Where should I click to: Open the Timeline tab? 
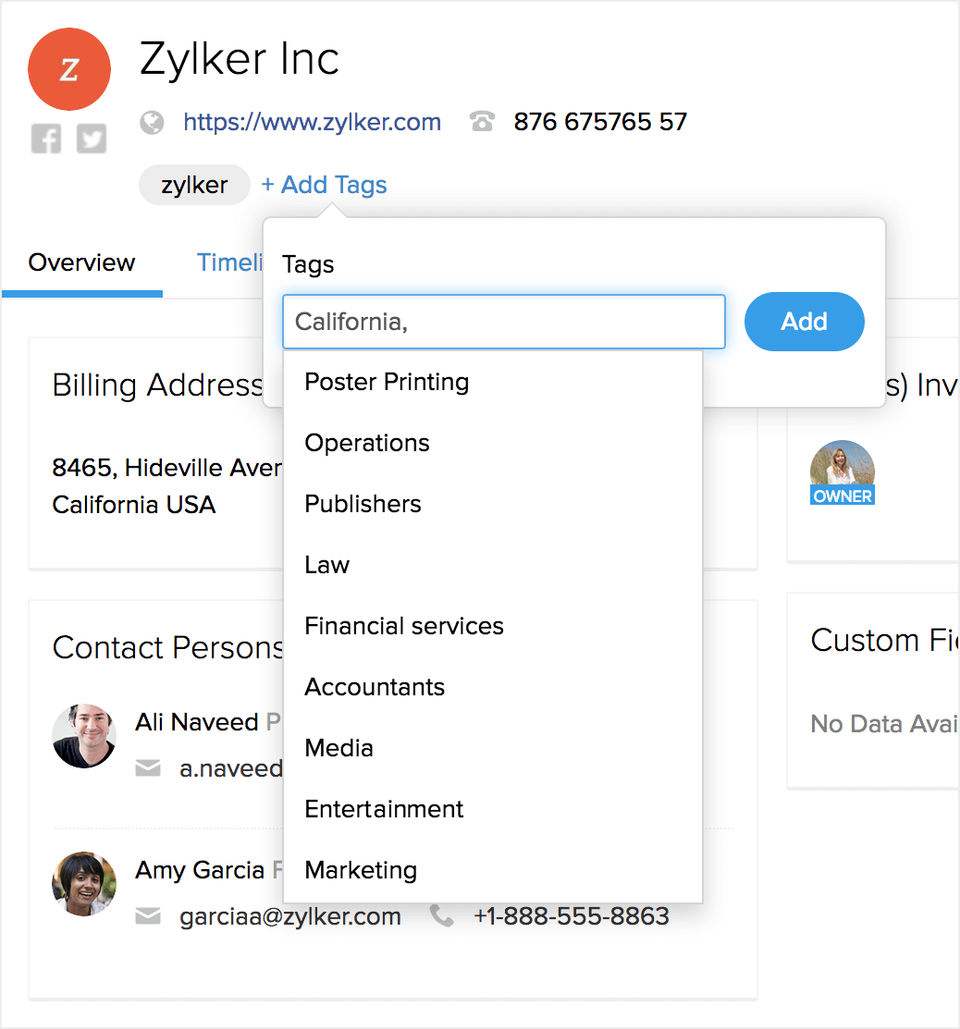coord(230,263)
